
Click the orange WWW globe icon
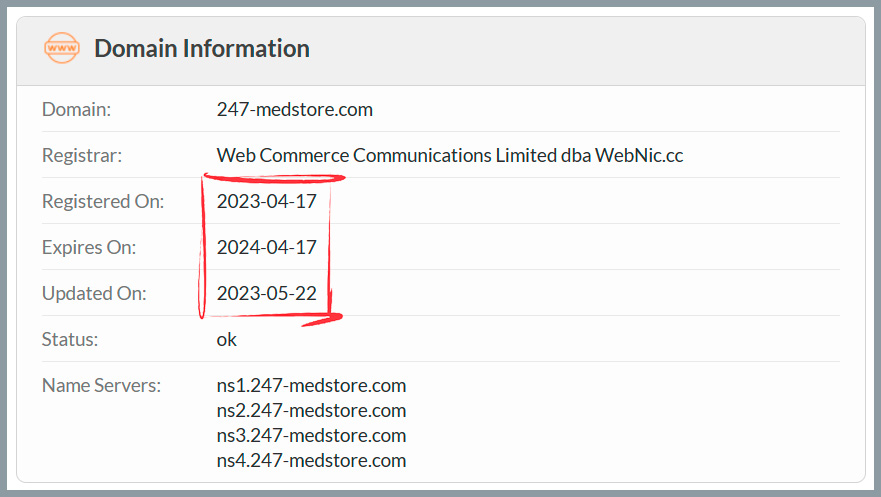(x=62, y=48)
